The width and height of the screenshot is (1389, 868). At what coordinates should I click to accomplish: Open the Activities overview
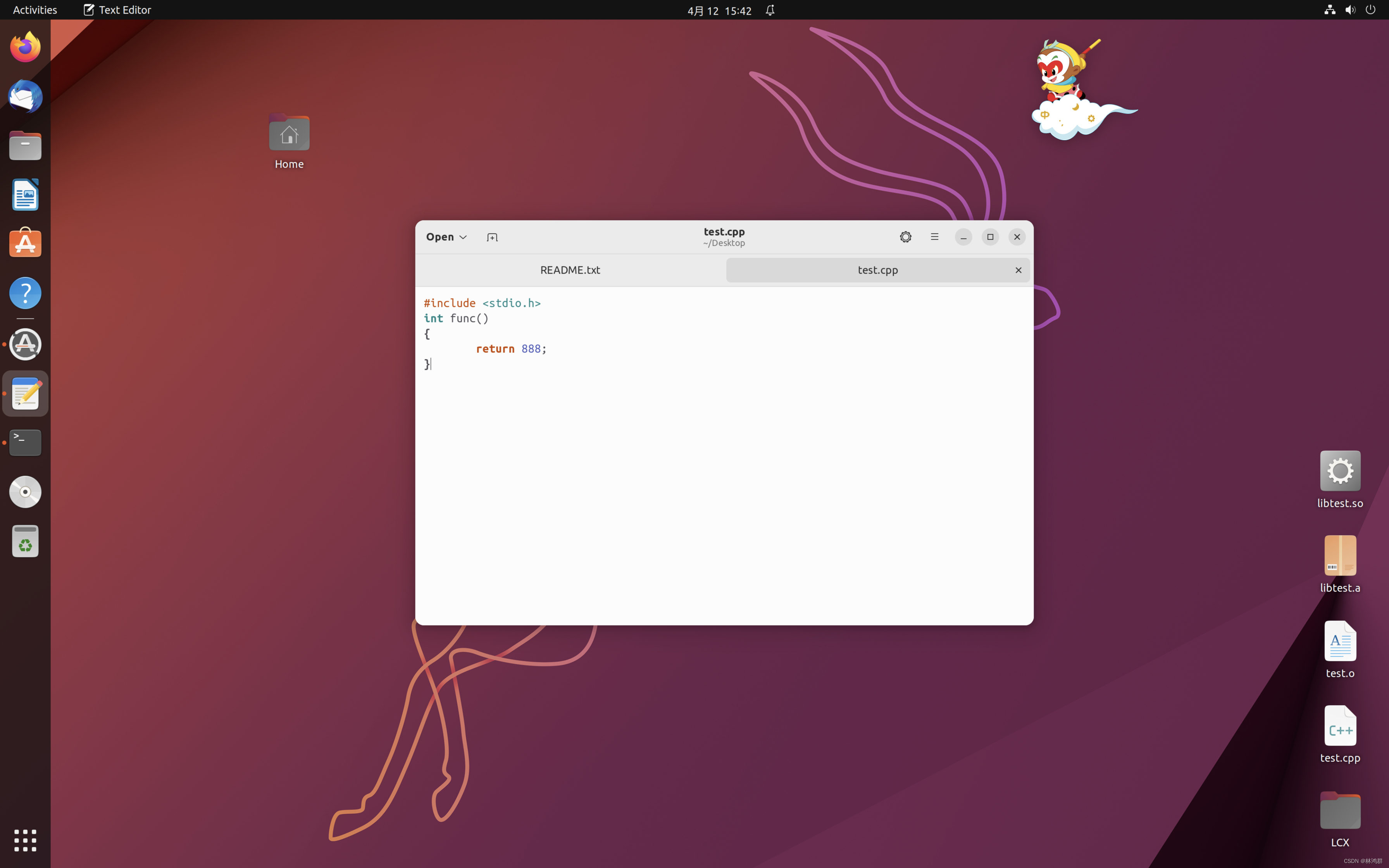[x=35, y=10]
